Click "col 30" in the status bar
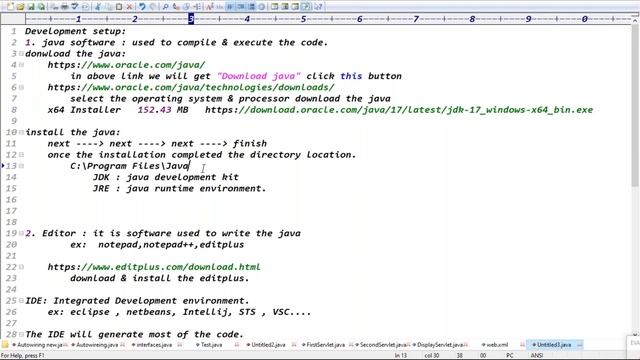This screenshot has height=360, width=640. tap(431, 356)
